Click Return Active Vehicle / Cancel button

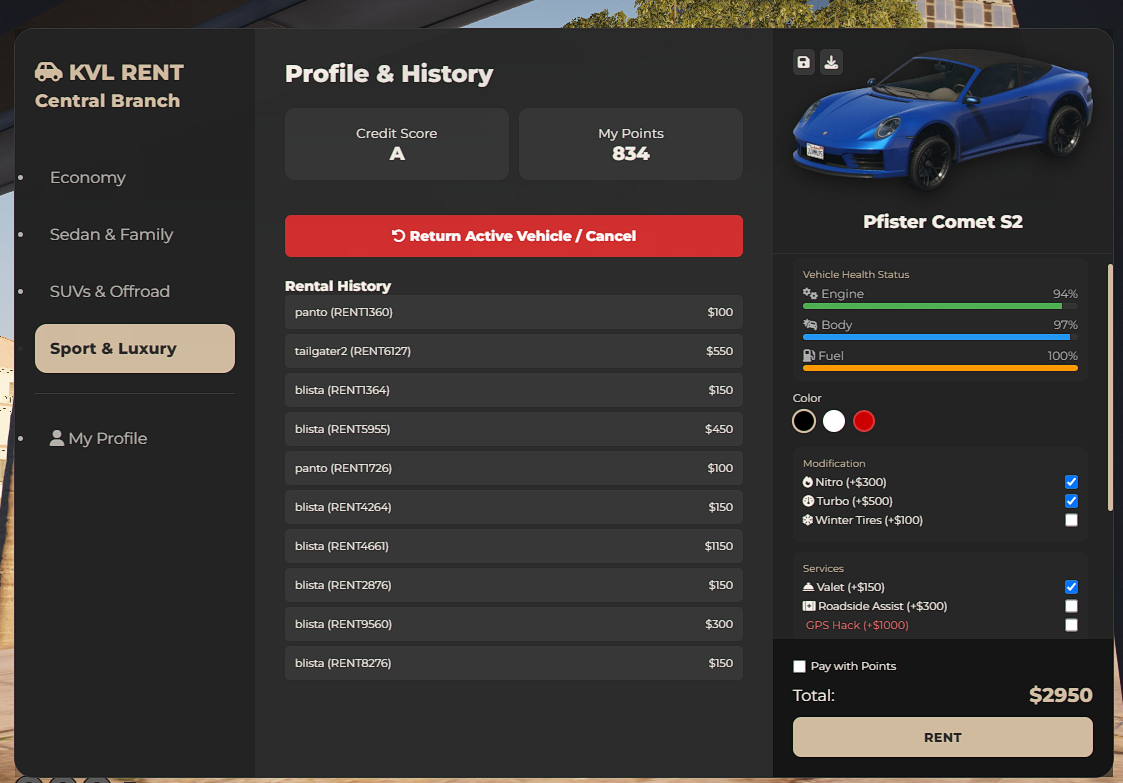tap(514, 236)
